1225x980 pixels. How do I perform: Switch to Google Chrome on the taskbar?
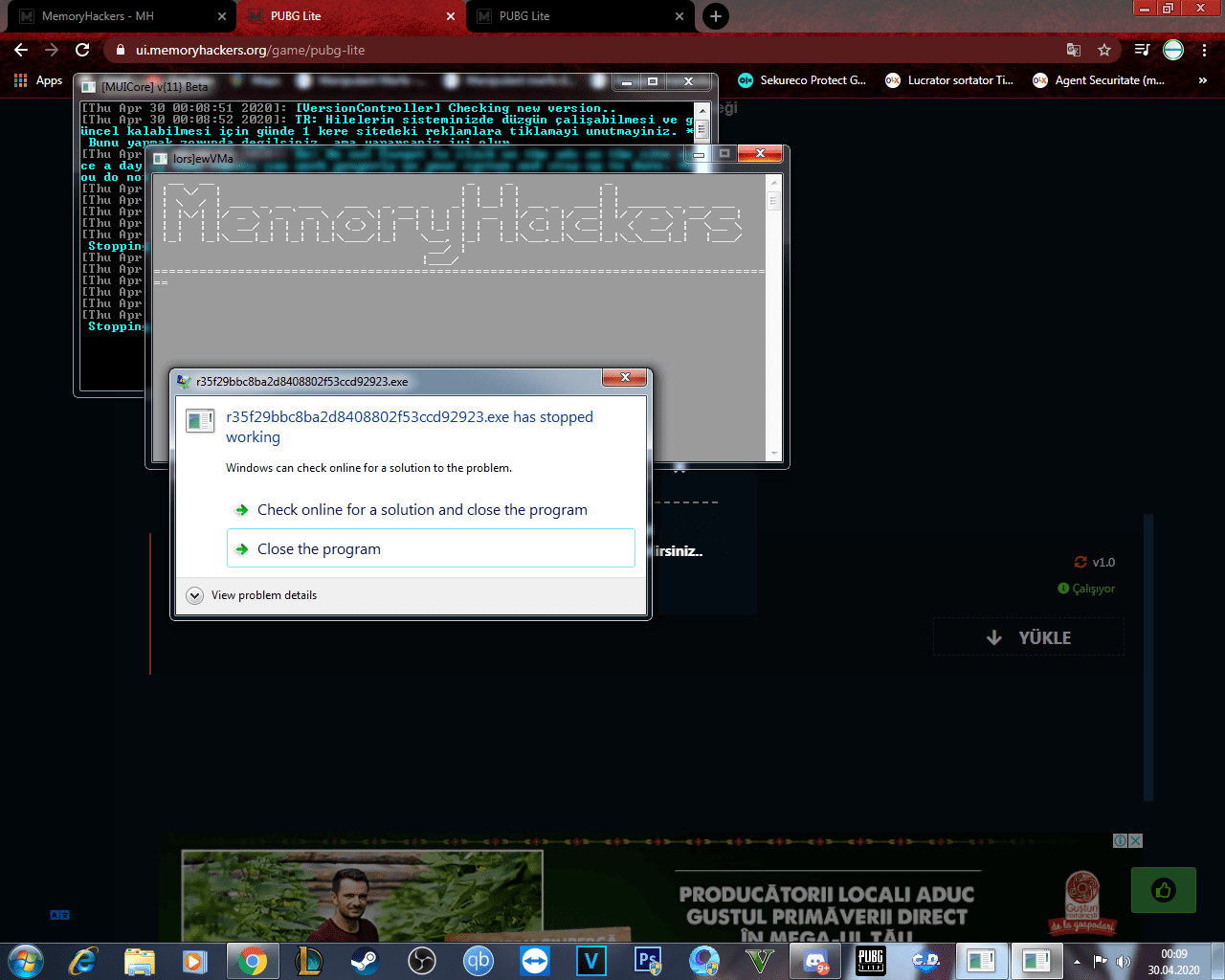pyautogui.click(x=253, y=960)
